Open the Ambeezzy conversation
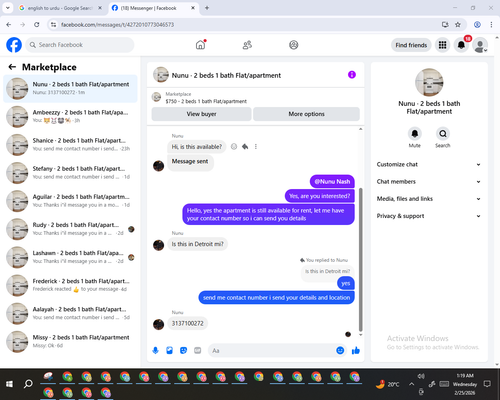The height and width of the screenshot is (400, 500). tap(70, 117)
